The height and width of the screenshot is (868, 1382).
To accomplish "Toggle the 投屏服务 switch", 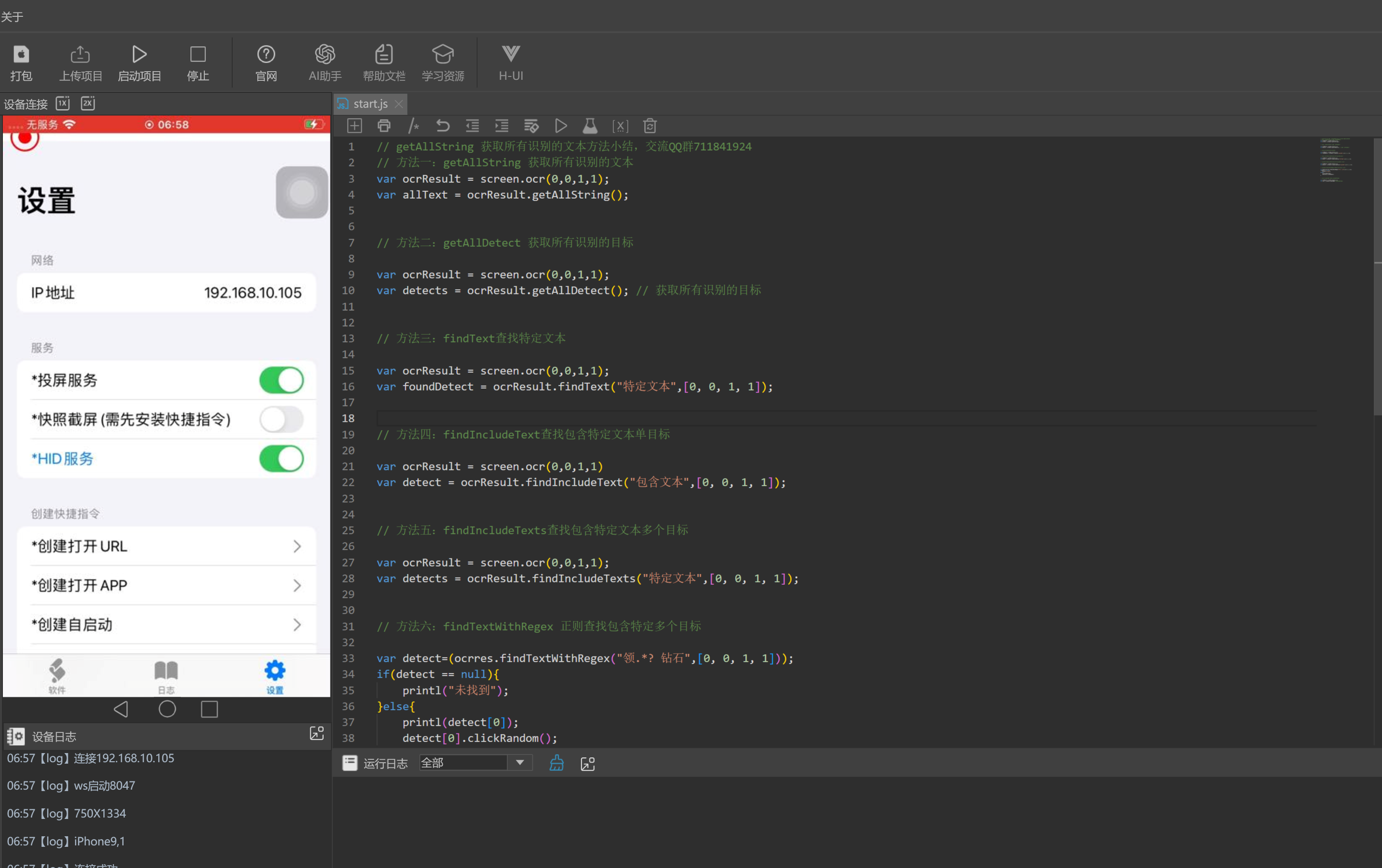I will [281, 380].
